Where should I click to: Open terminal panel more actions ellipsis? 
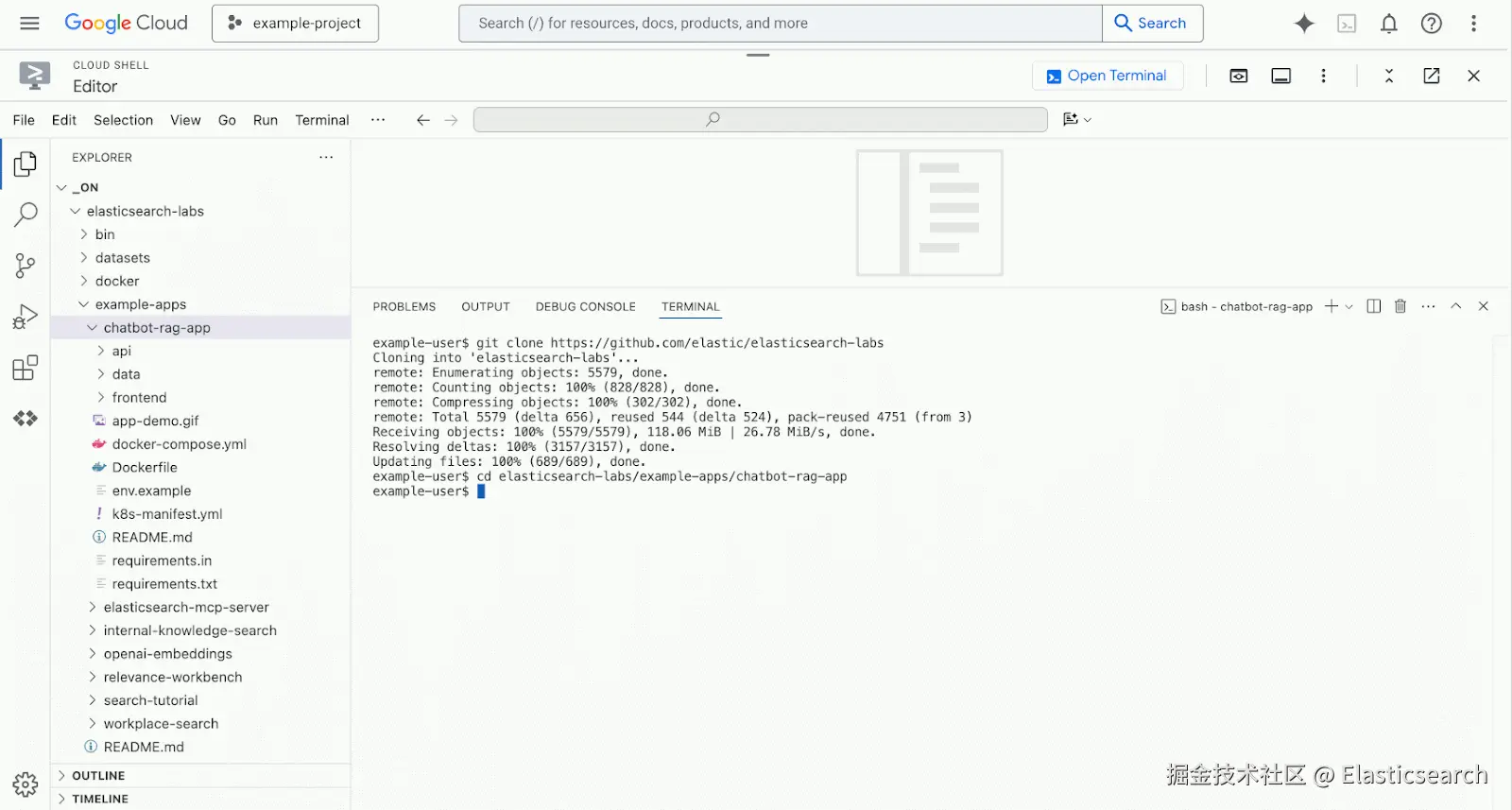click(x=1428, y=306)
